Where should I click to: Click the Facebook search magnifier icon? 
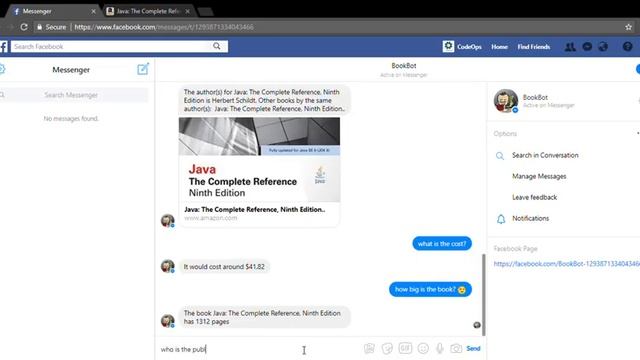click(x=217, y=46)
